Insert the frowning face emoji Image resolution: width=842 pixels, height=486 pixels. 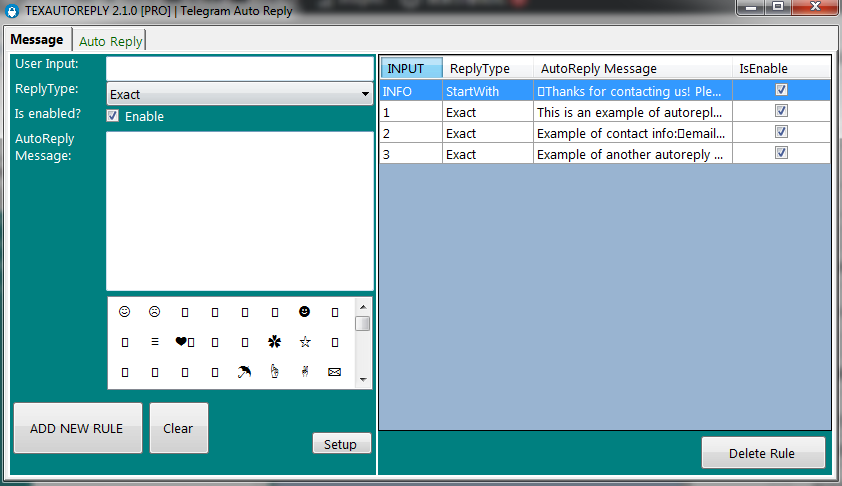tap(155, 312)
